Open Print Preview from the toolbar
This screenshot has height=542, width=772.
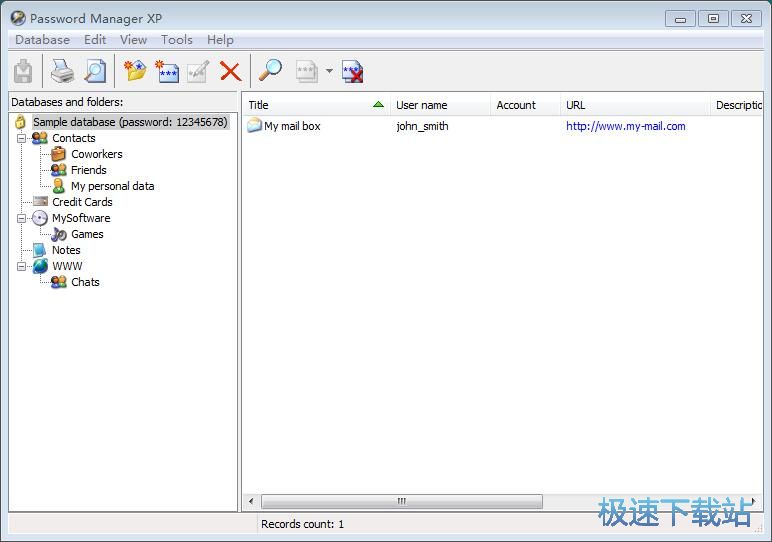95,71
